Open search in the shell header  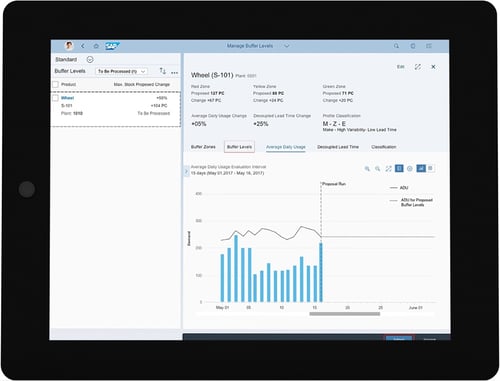pyautogui.click(x=396, y=46)
